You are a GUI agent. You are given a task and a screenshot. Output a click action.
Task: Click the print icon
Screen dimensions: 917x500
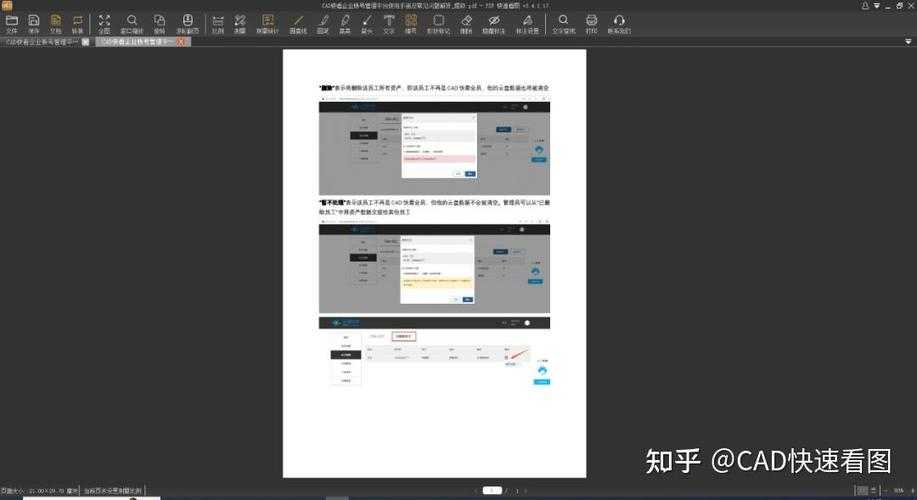click(591, 23)
